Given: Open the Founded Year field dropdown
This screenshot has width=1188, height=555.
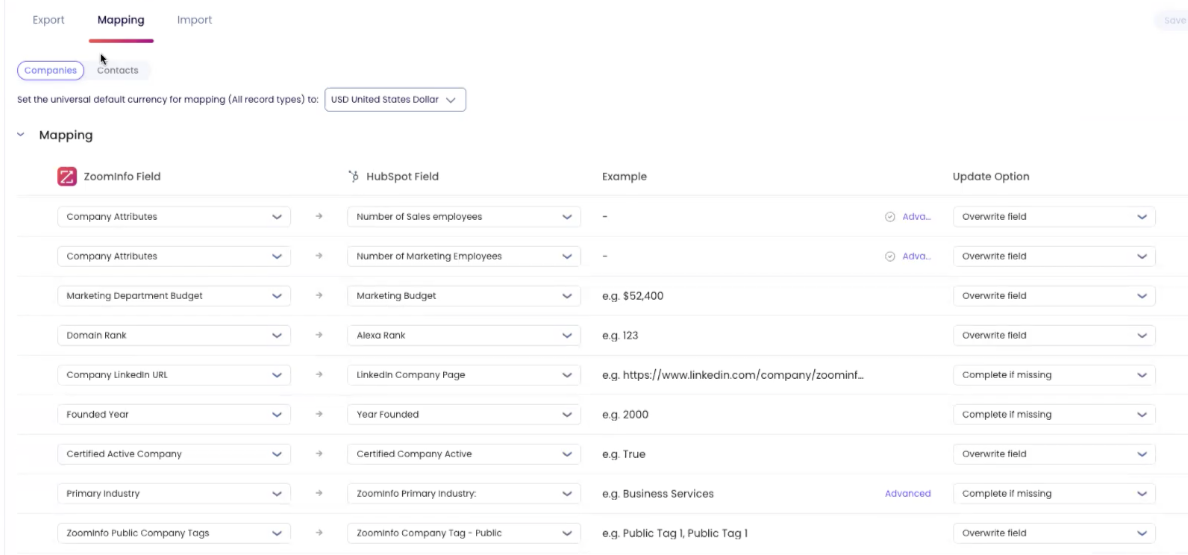Looking at the screenshot, I should click(x=174, y=414).
